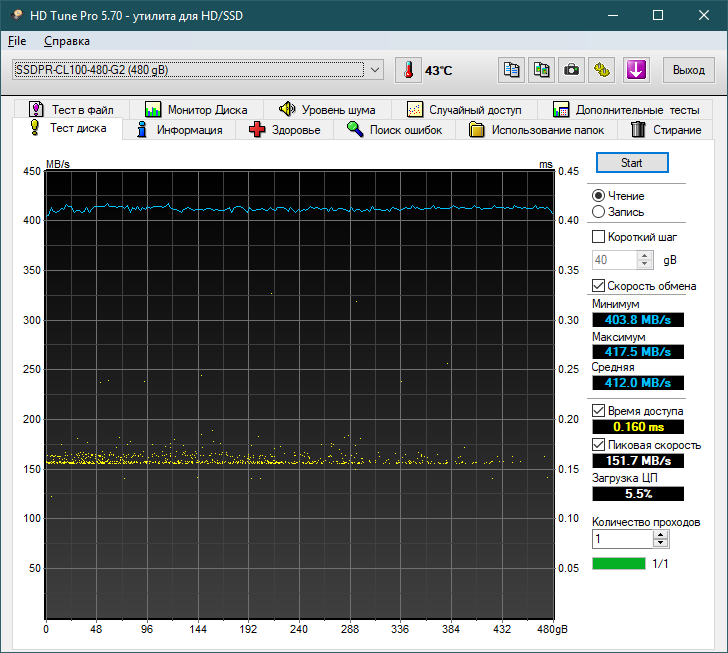Click the Start button
728x653 pixels.
[x=632, y=163]
